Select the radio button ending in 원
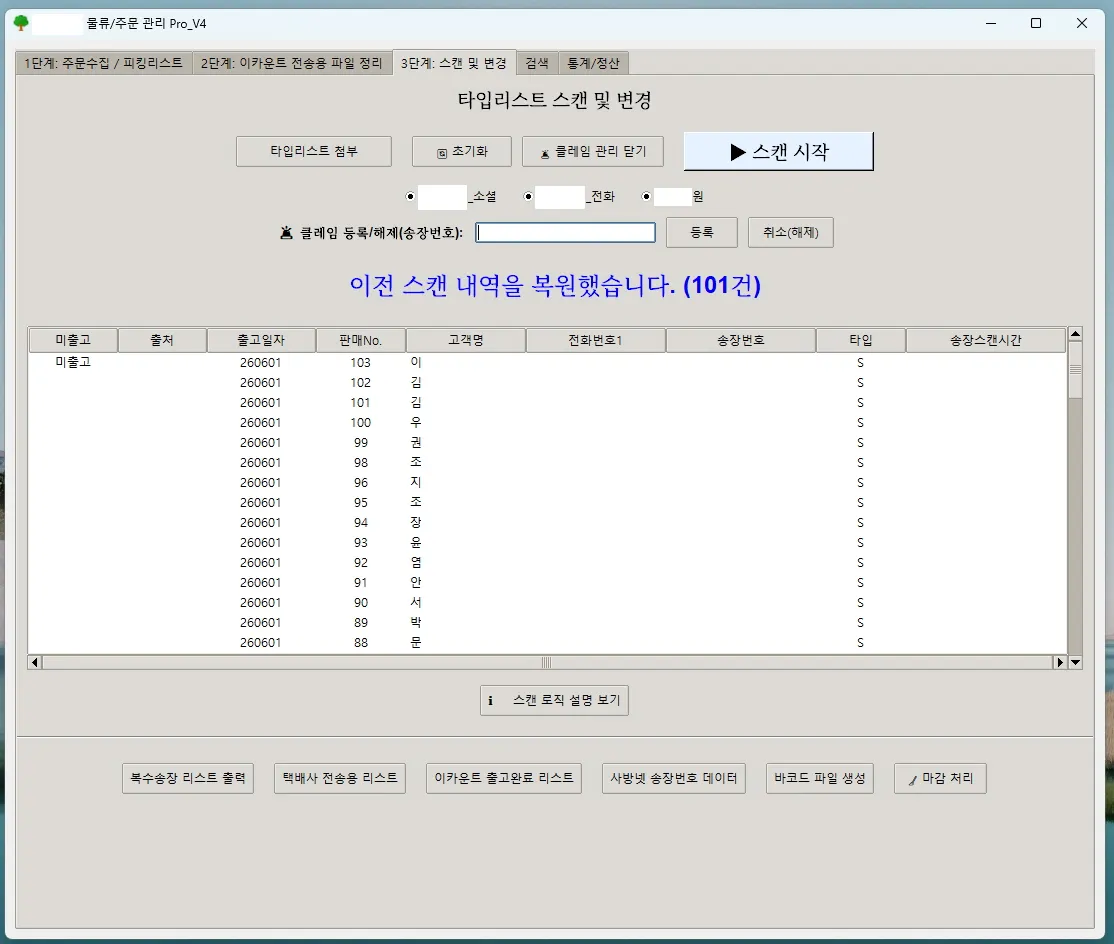 coord(646,197)
